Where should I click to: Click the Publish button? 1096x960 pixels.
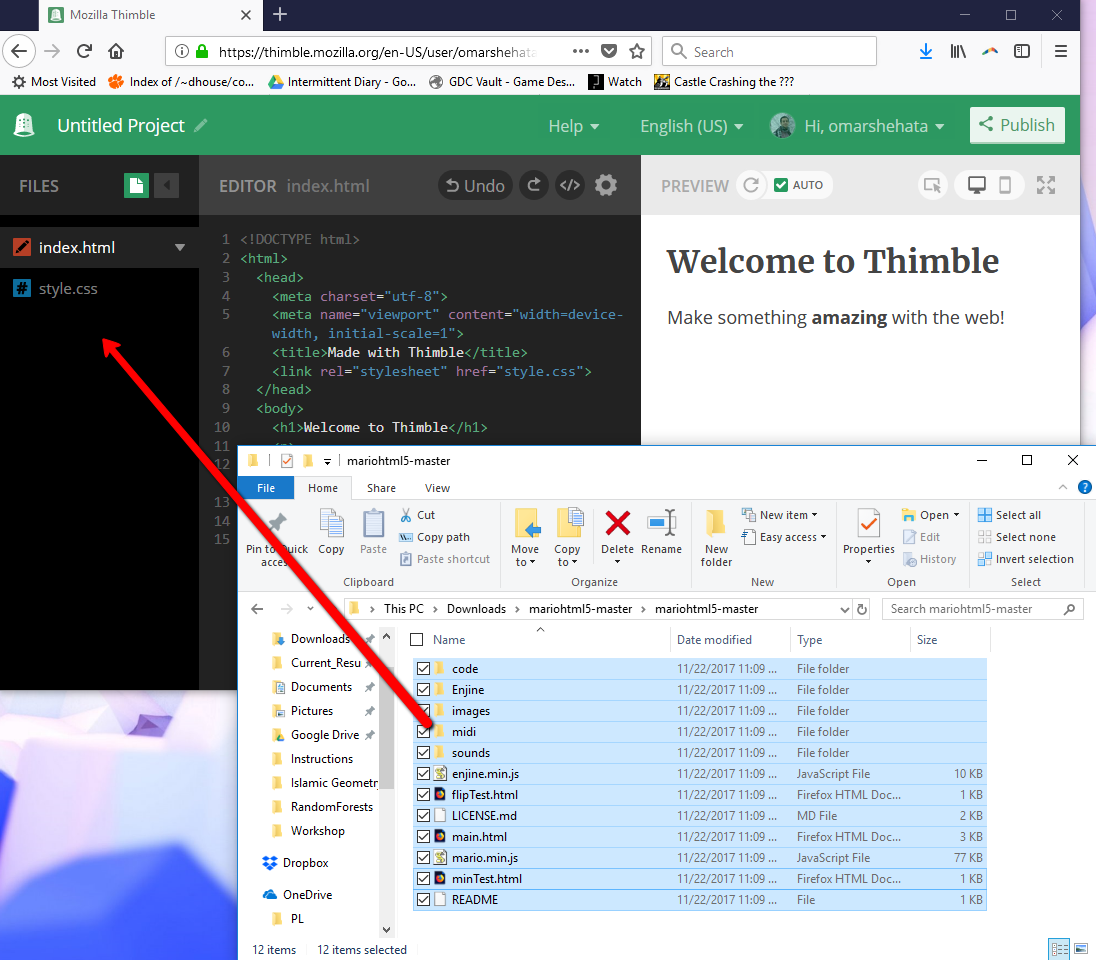1017,125
